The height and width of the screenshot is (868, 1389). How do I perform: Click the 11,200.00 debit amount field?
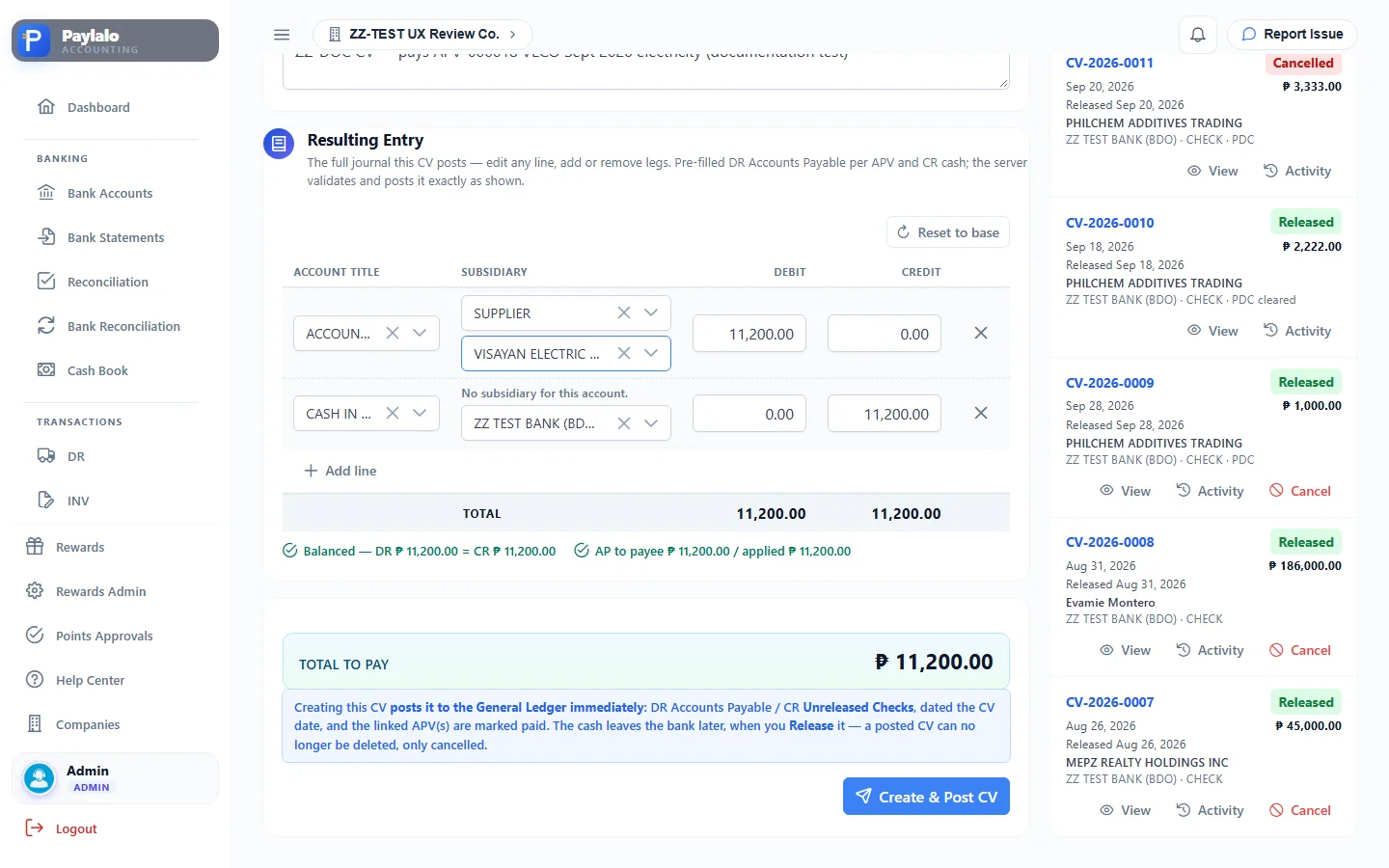click(749, 334)
